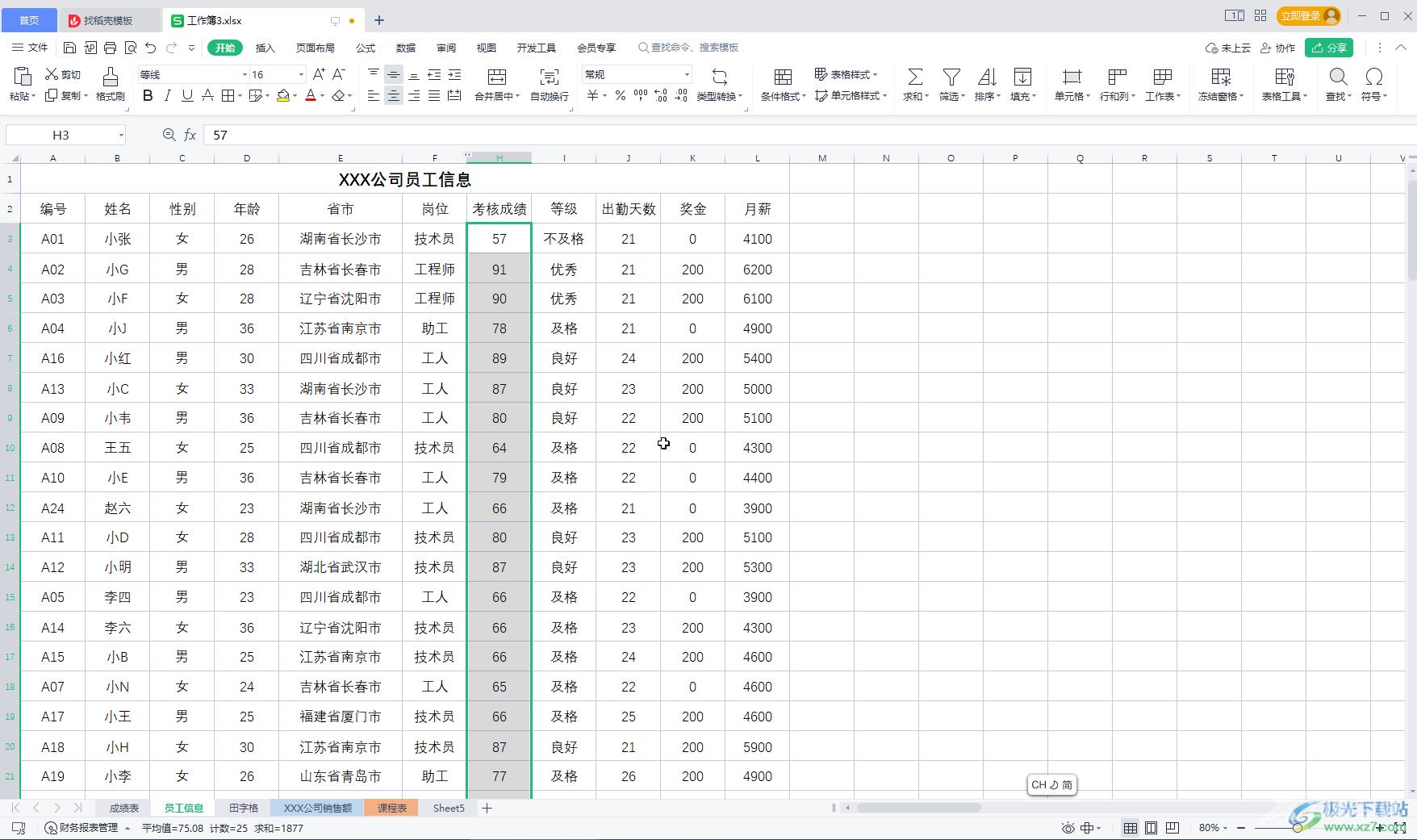The image size is (1417, 840).
Task: Click the Freeze Panes (冻结窗格) icon
Action: pyautogui.click(x=1221, y=77)
